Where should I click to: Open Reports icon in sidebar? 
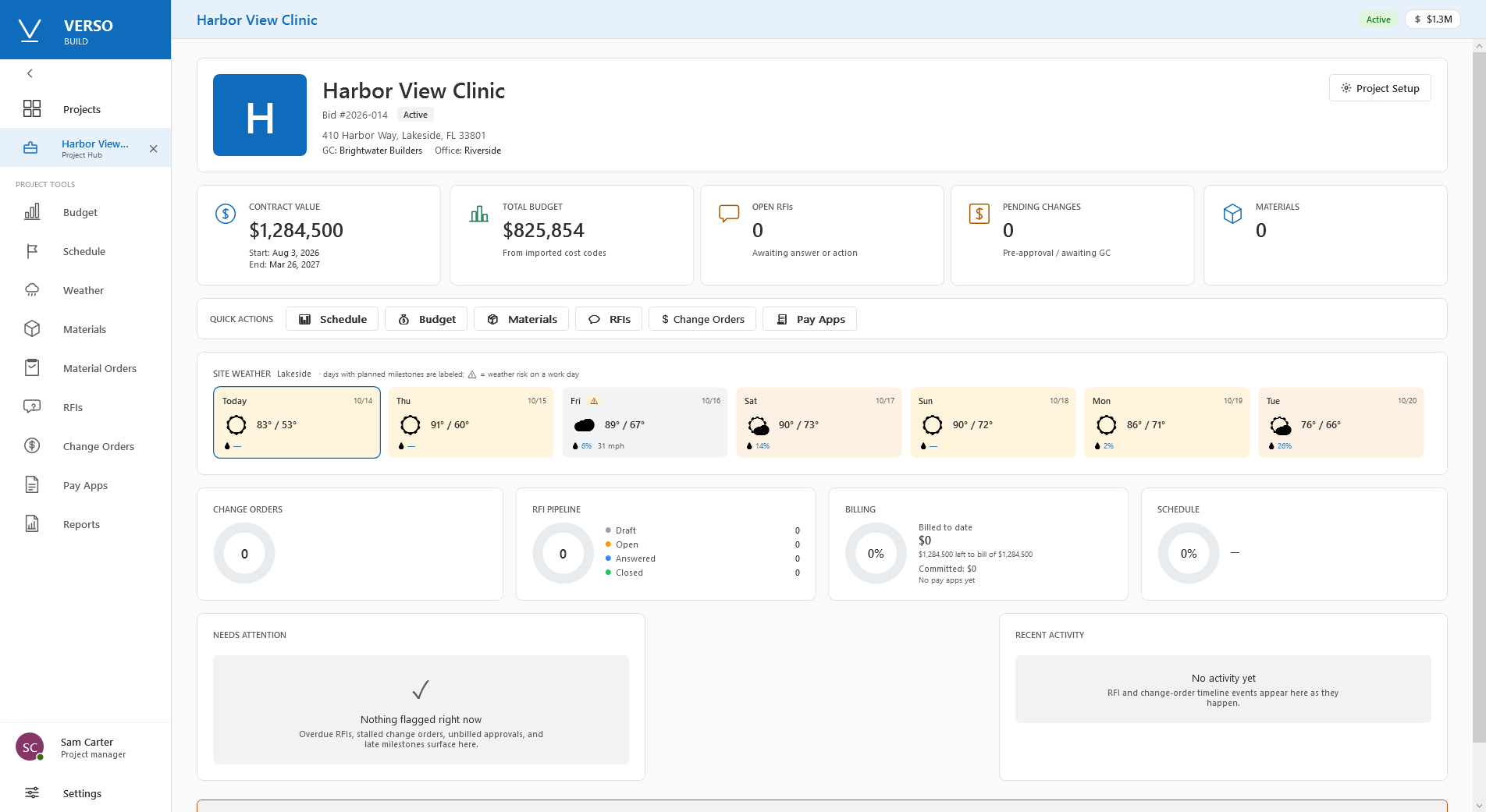tap(32, 524)
